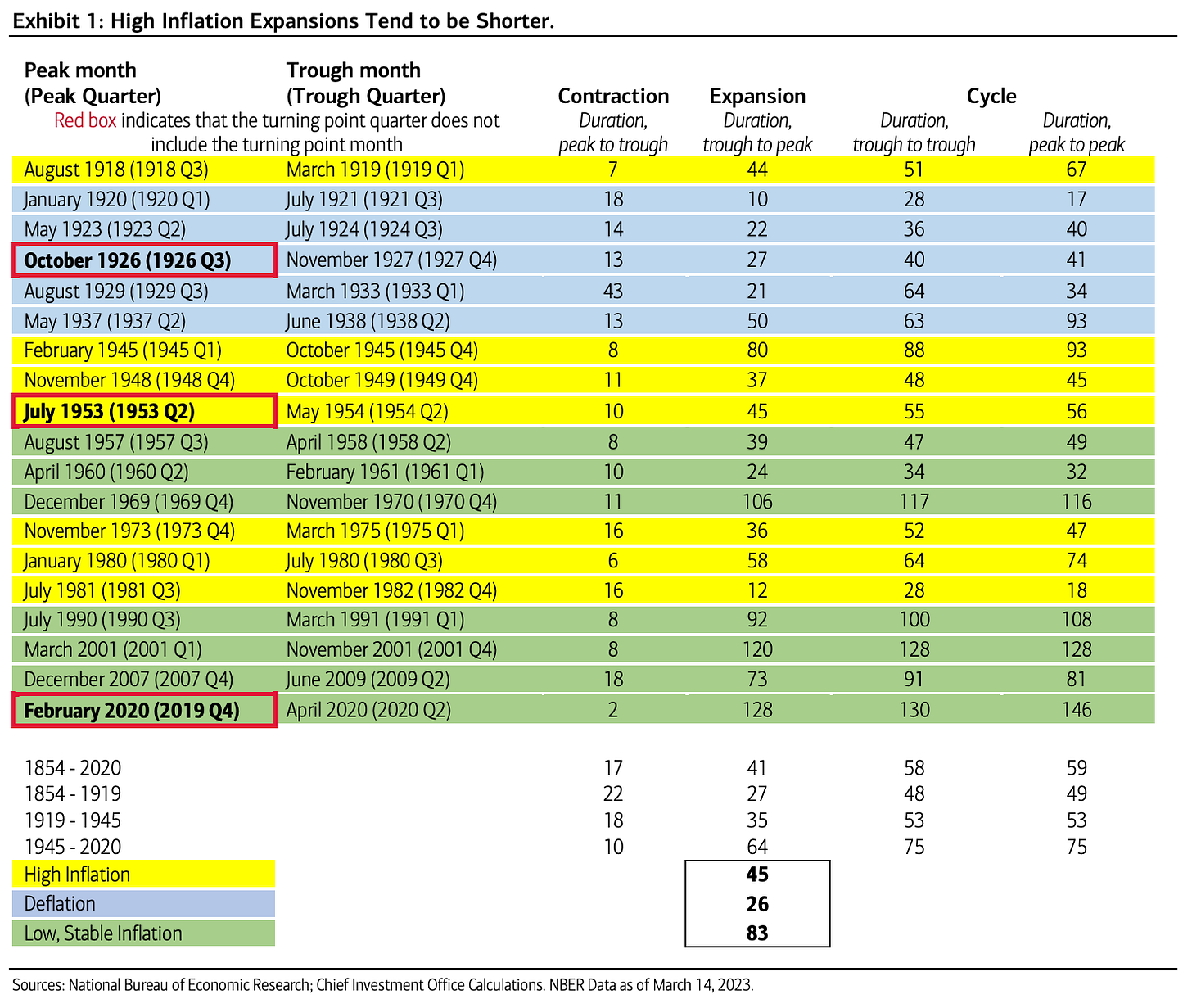Select 'March 1975 (1975 Q1)' trough cell
This screenshot has width=1192, height=1008.
coord(375,531)
